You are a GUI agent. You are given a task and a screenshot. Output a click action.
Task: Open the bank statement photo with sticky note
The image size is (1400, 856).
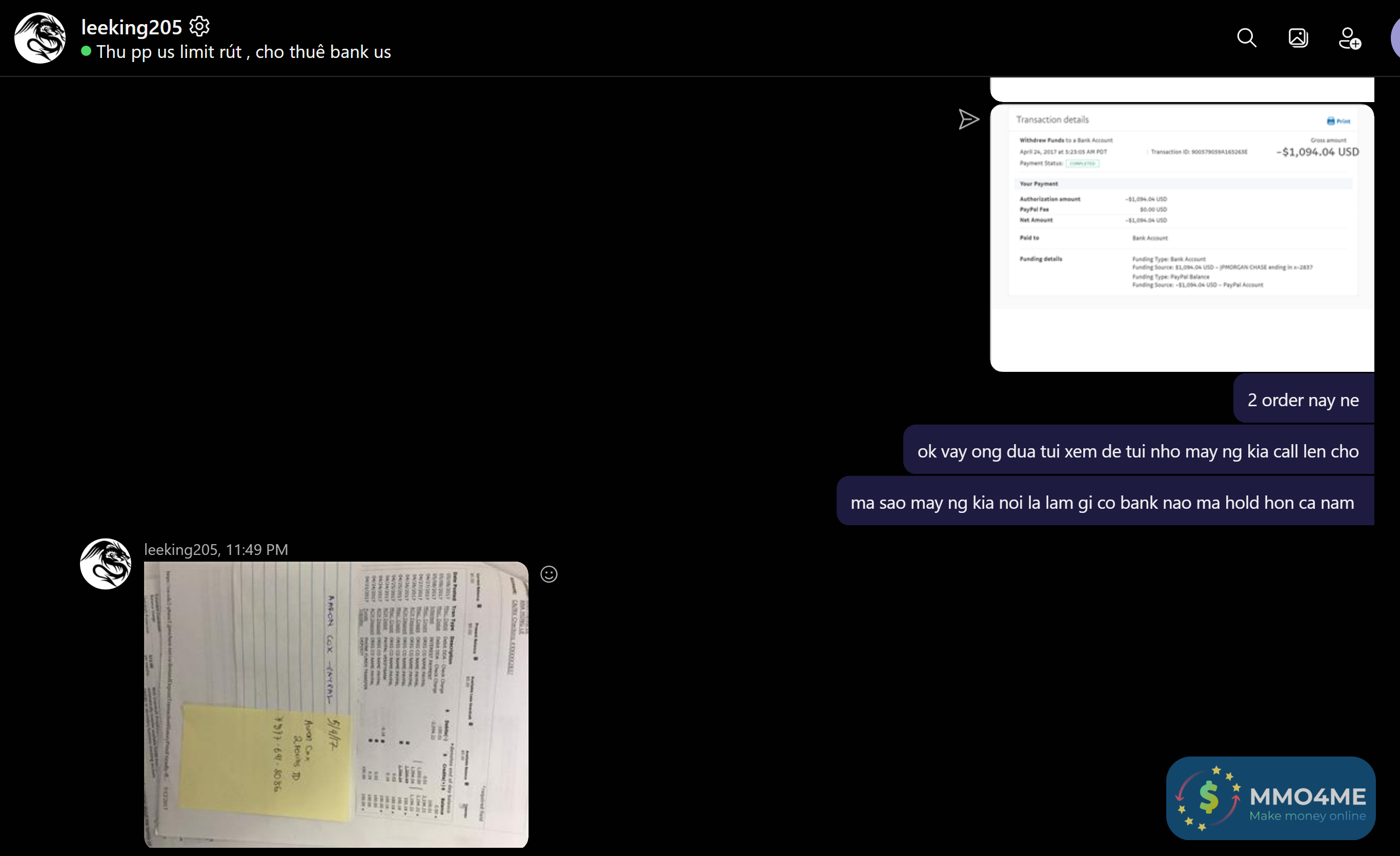pos(336,704)
